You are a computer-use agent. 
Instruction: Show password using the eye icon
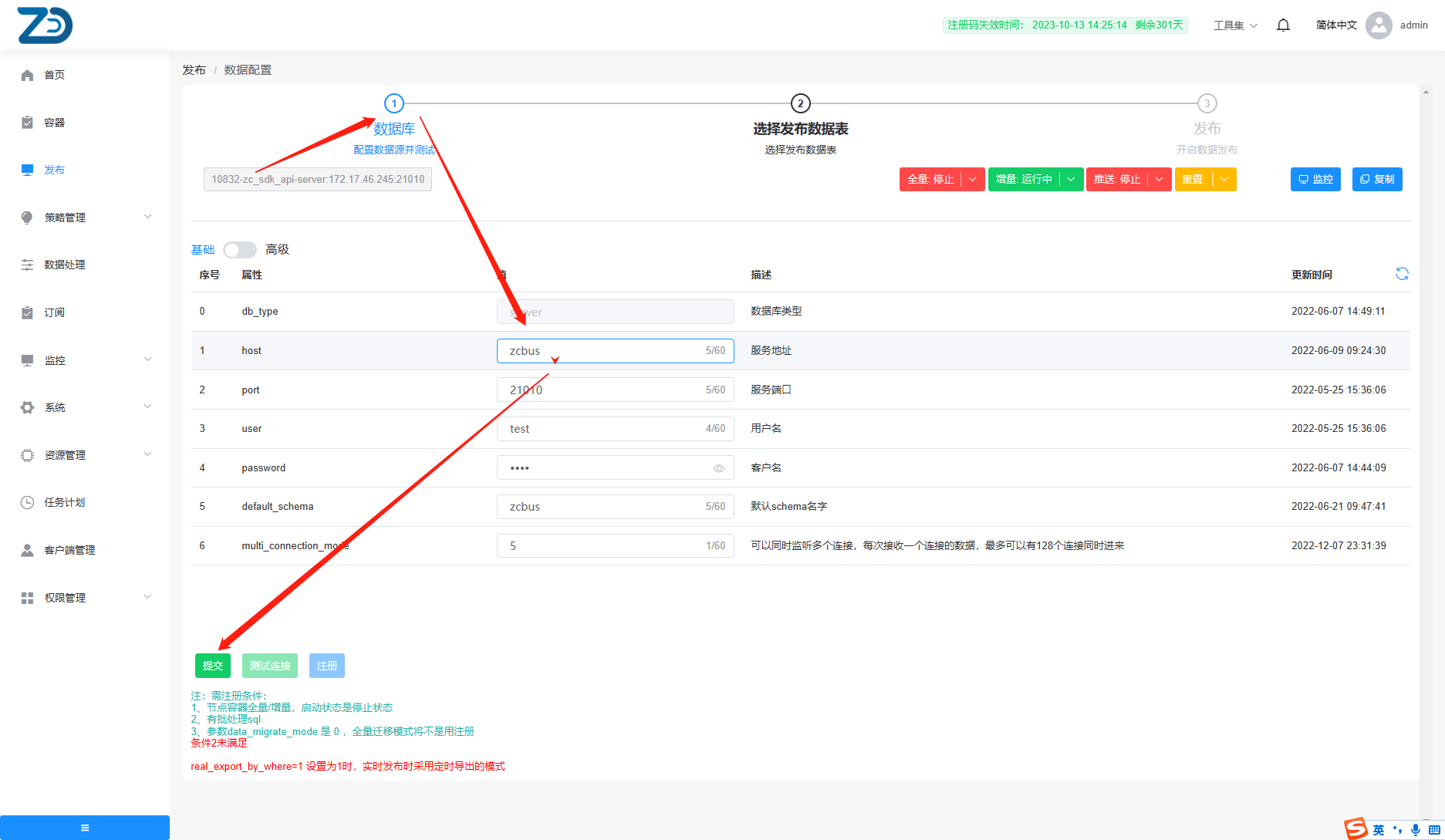pyautogui.click(x=718, y=468)
